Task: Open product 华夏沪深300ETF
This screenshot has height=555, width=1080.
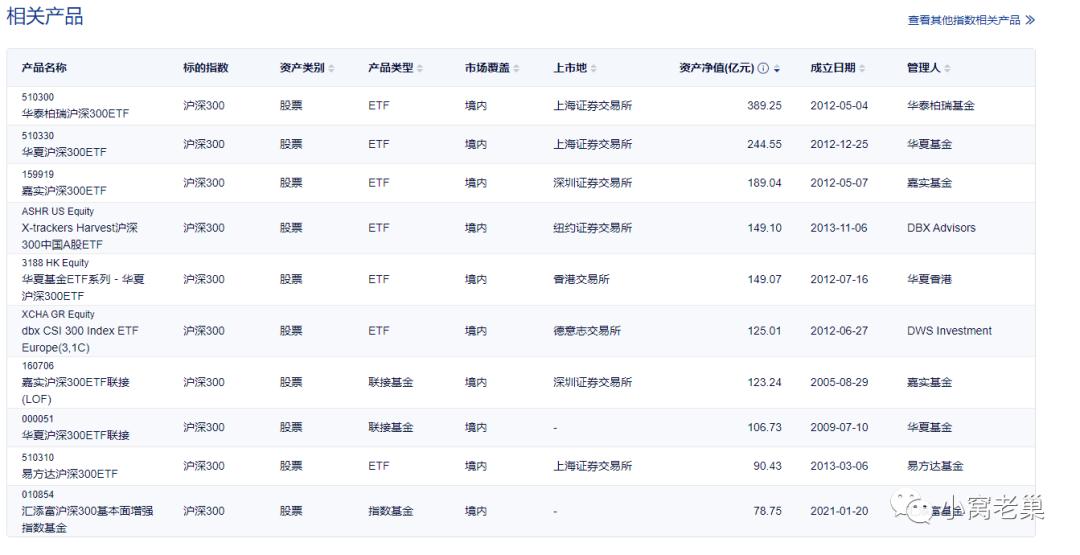Action: pyautogui.click(x=64, y=152)
